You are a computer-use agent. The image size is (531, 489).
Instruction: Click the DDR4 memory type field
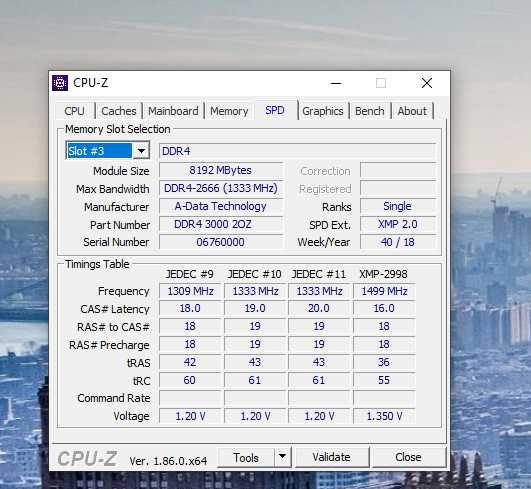pos(297,151)
